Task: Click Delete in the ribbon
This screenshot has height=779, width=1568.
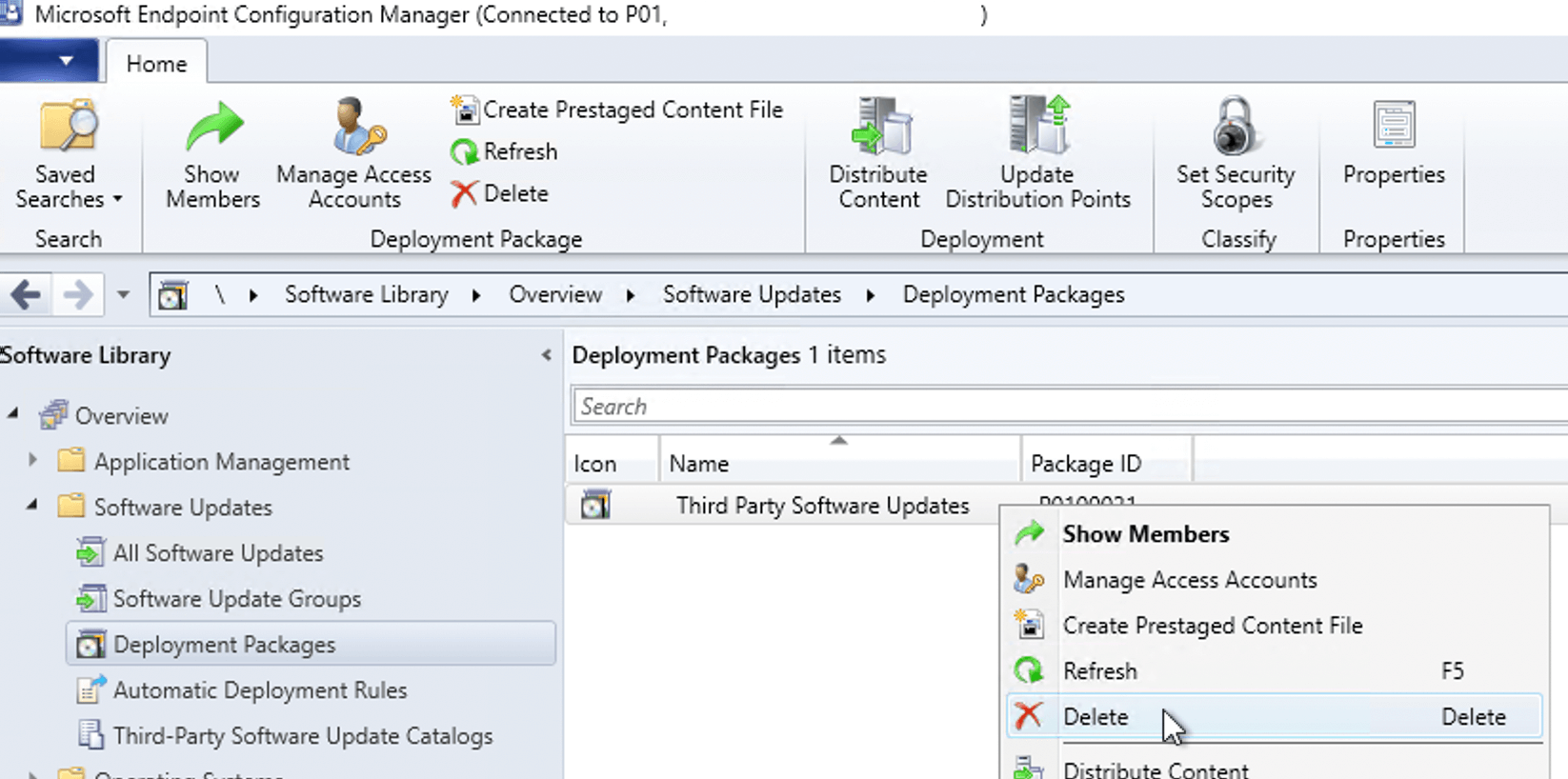Action: pos(500,193)
